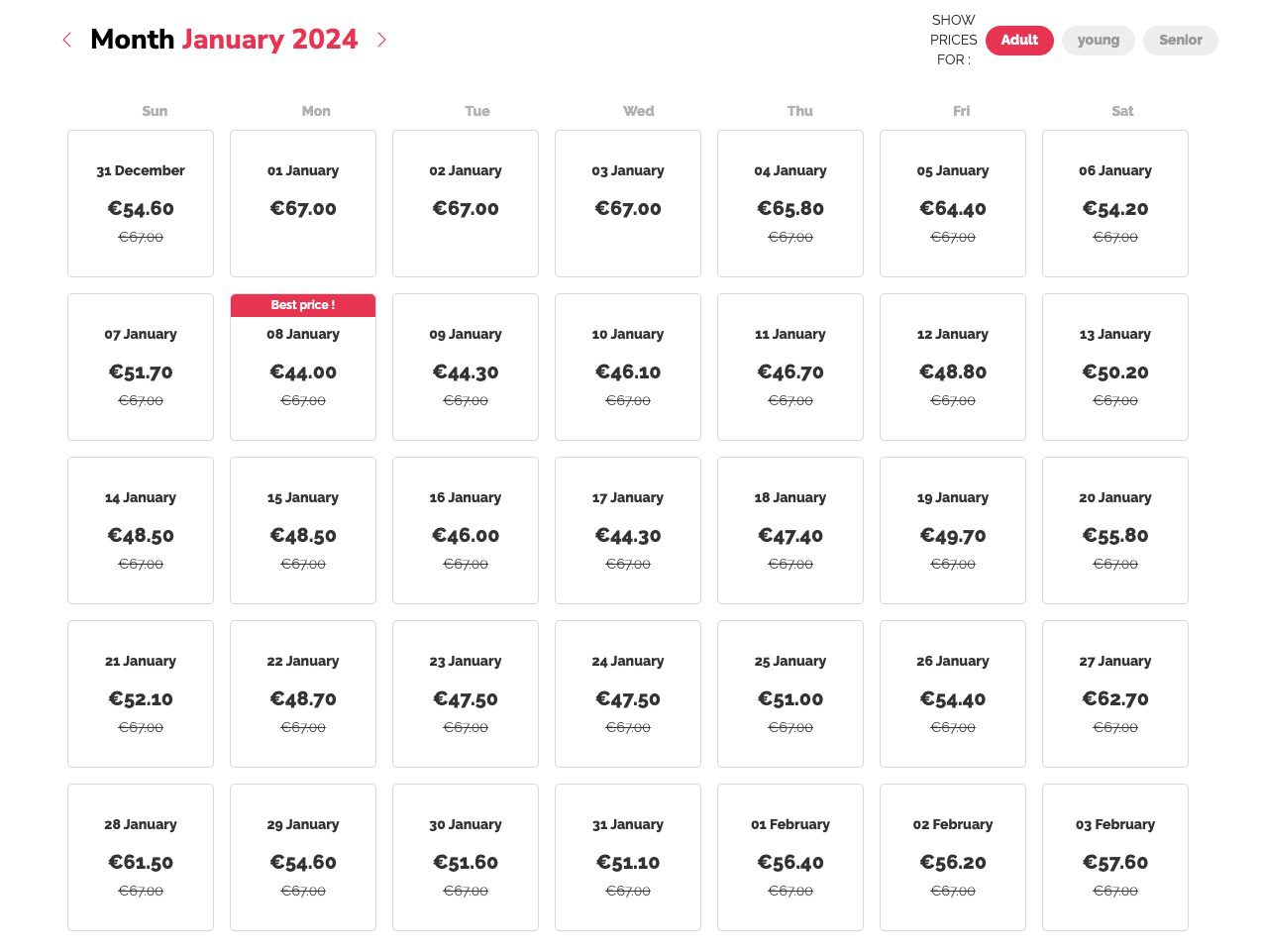
Task: Select 27 January at €62.70
Action: coord(1115,694)
